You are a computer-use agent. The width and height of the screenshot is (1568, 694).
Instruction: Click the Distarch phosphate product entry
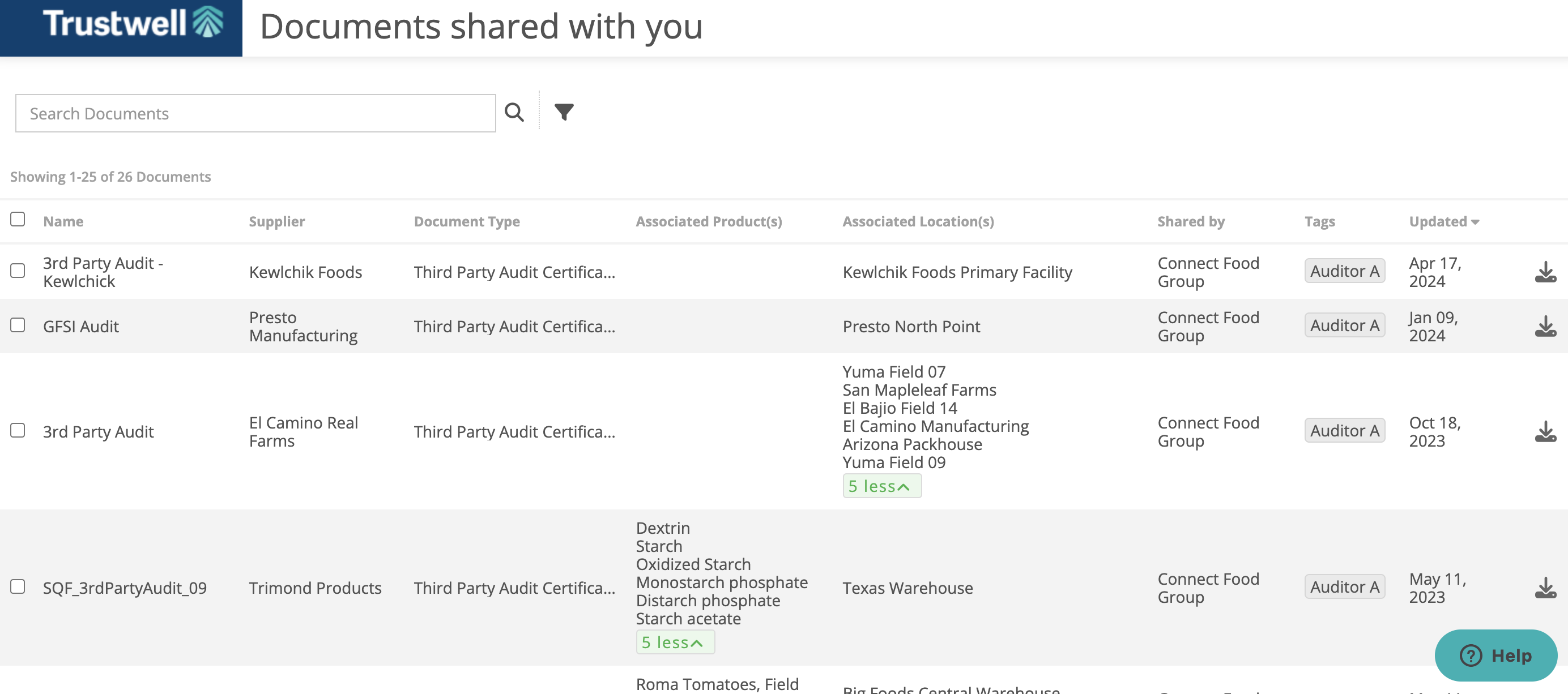(708, 601)
